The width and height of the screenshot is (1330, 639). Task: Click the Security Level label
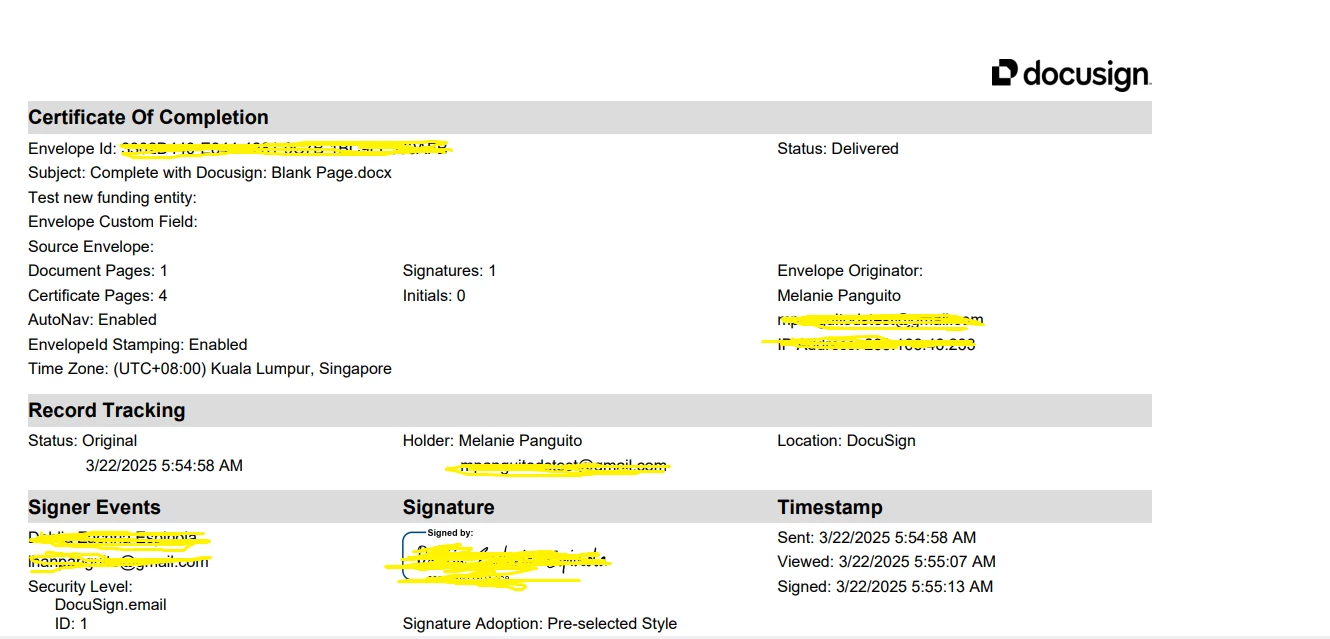[x=80, y=586]
